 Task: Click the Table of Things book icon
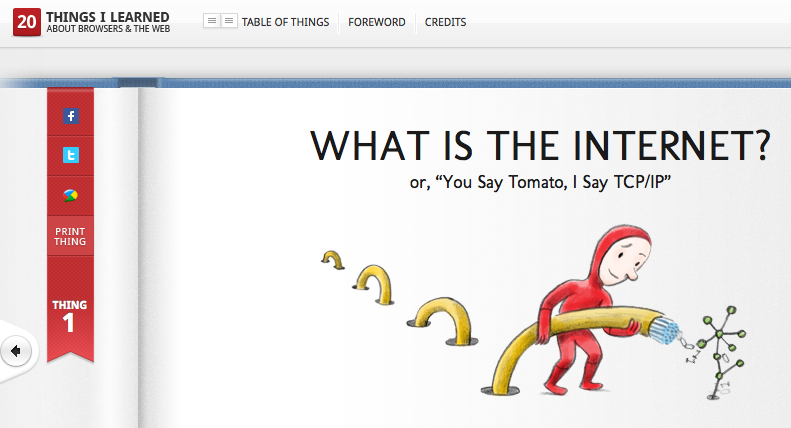point(220,21)
